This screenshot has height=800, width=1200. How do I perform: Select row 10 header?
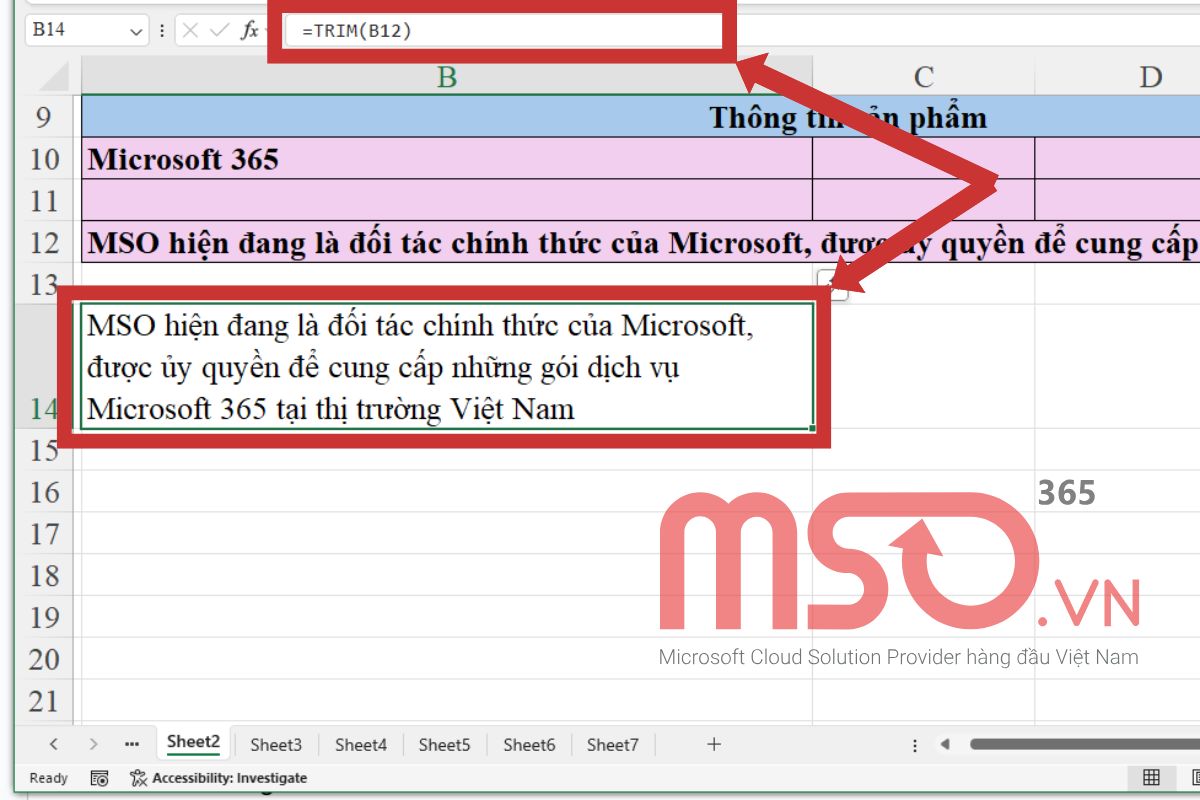pos(43,159)
